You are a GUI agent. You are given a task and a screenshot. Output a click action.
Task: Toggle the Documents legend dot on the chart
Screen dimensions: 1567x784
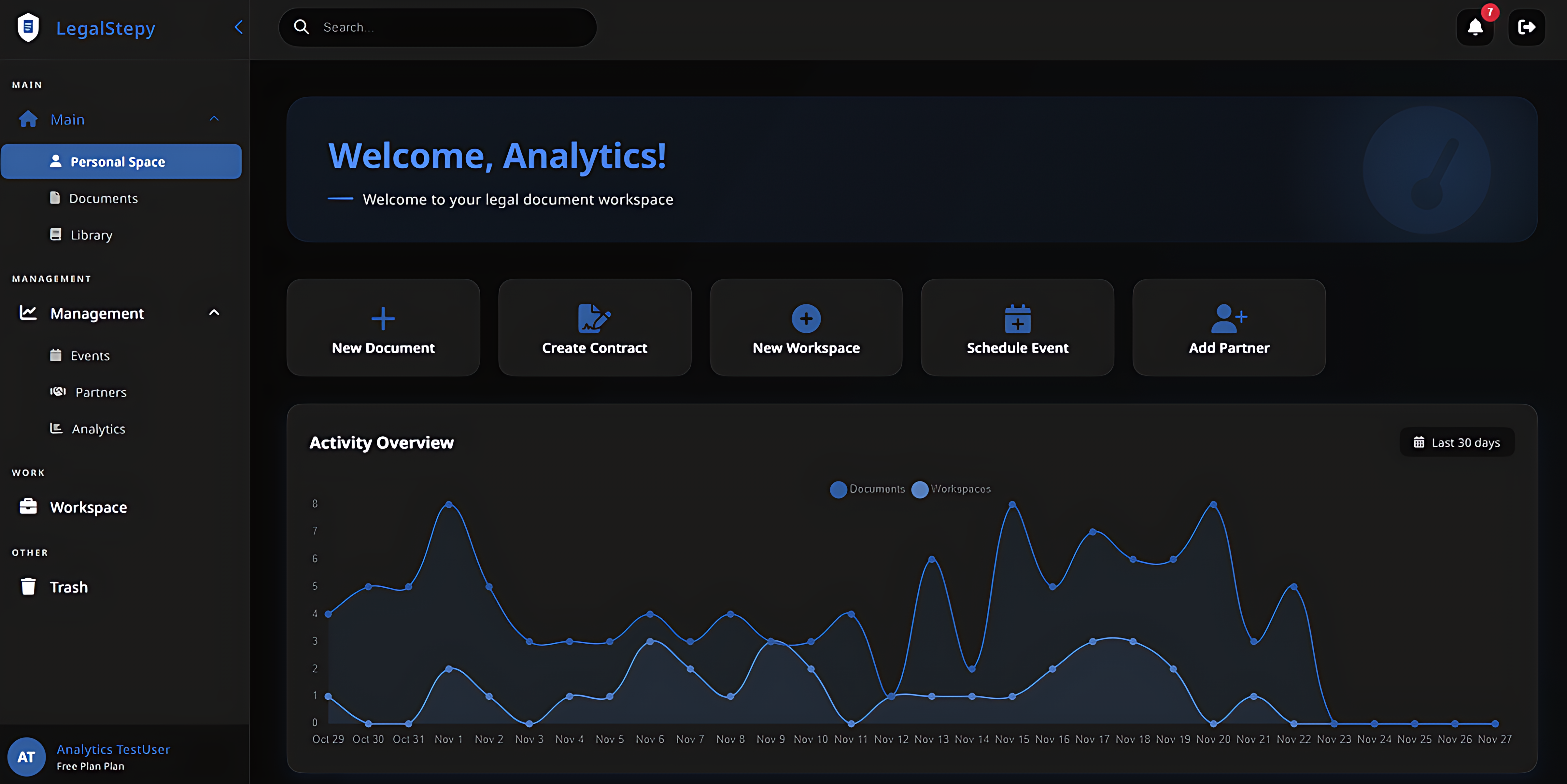tap(838, 490)
